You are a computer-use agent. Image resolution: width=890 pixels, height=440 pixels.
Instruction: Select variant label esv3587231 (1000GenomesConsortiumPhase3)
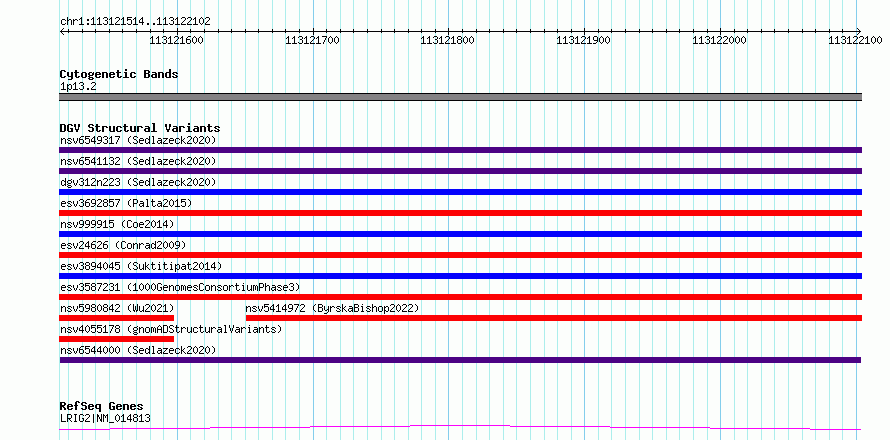pyautogui.click(x=180, y=287)
